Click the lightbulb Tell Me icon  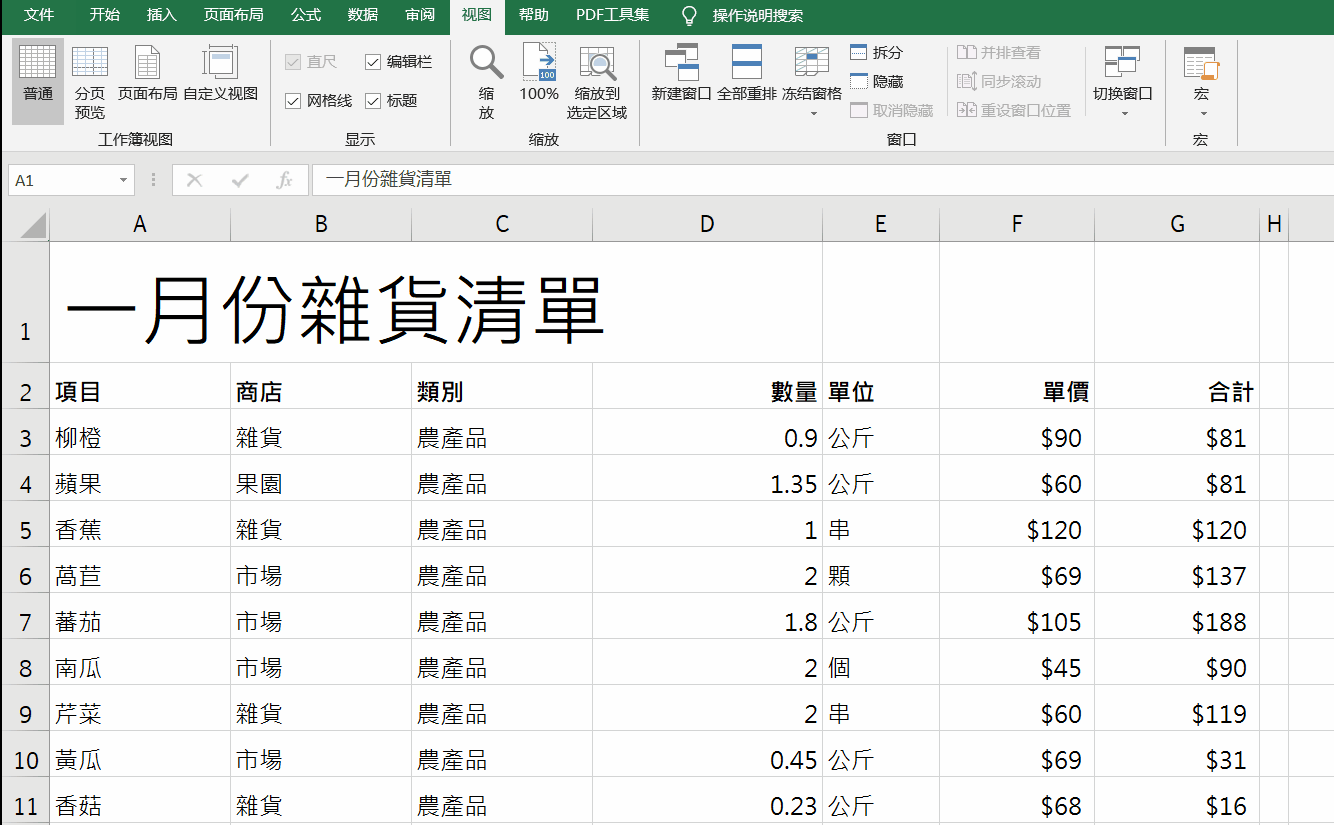click(x=689, y=15)
